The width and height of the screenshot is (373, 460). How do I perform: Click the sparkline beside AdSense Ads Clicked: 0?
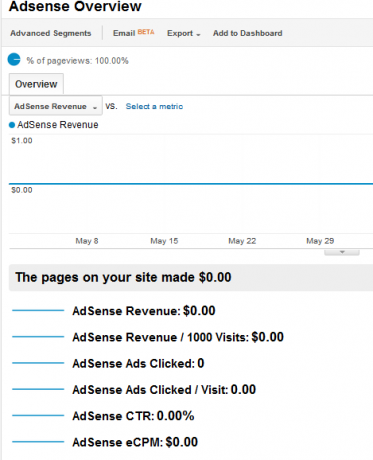click(38, 363)
